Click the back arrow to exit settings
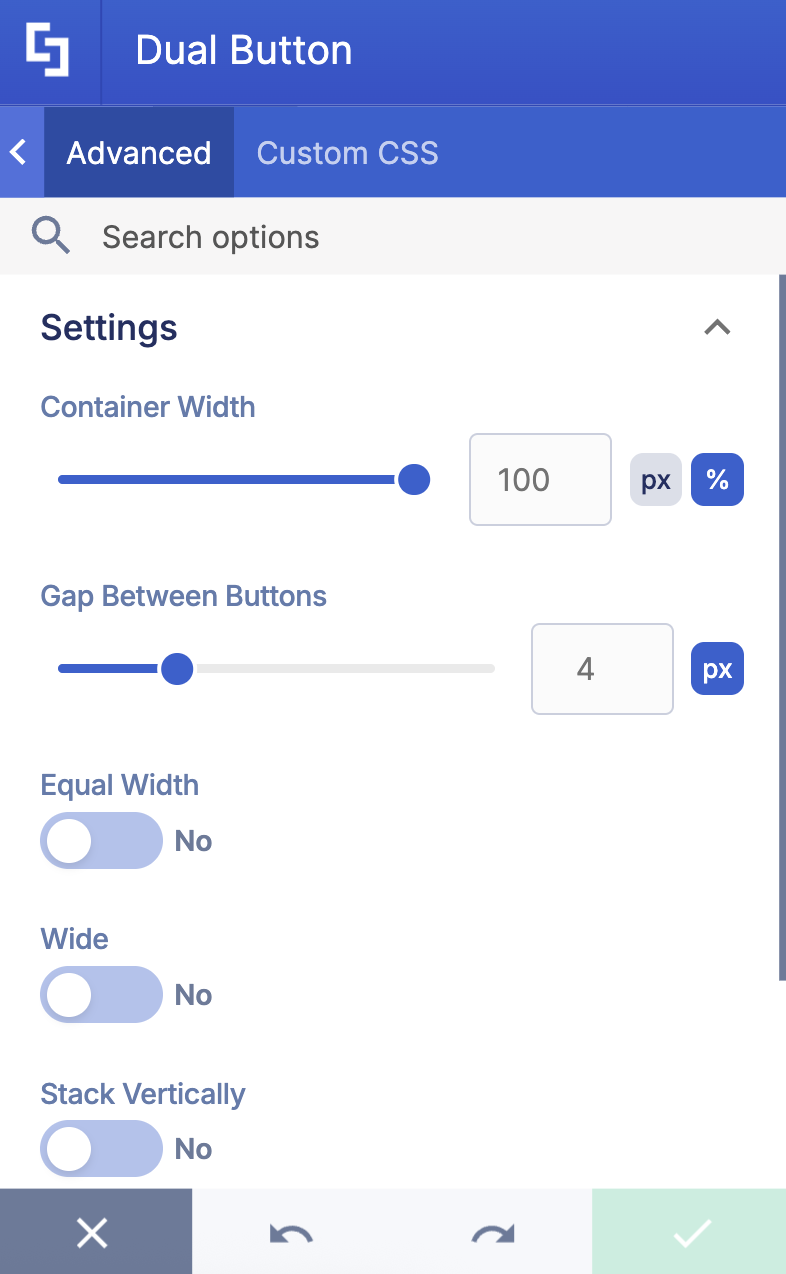Image resolution: width=786 pixels, height=1274 pixels. 17,151
